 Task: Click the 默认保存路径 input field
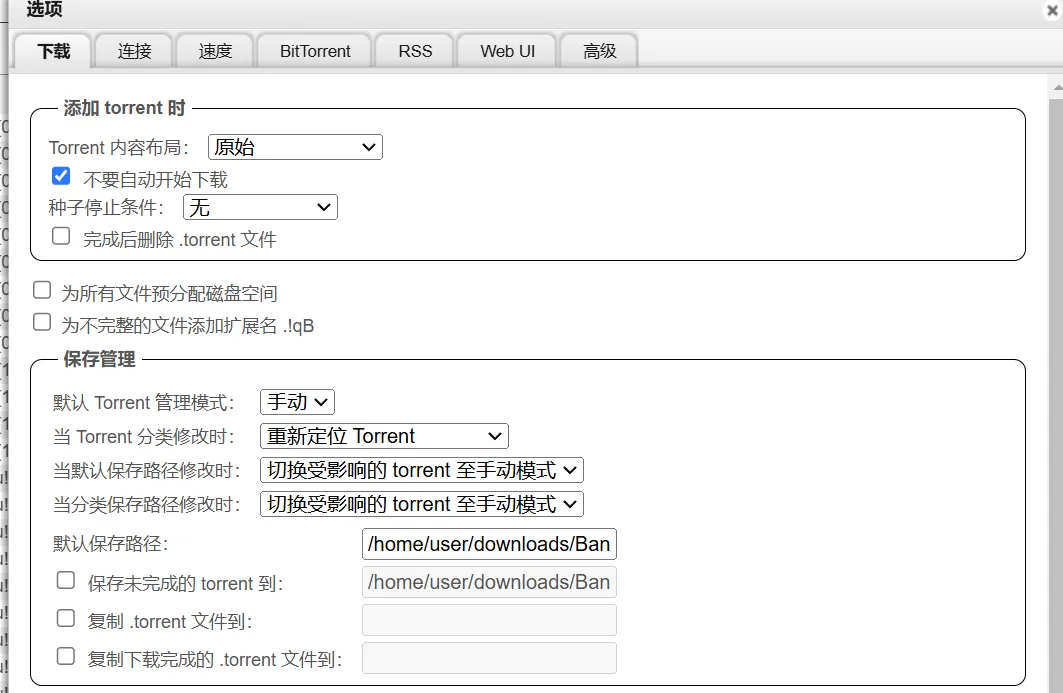coord(489,544)
